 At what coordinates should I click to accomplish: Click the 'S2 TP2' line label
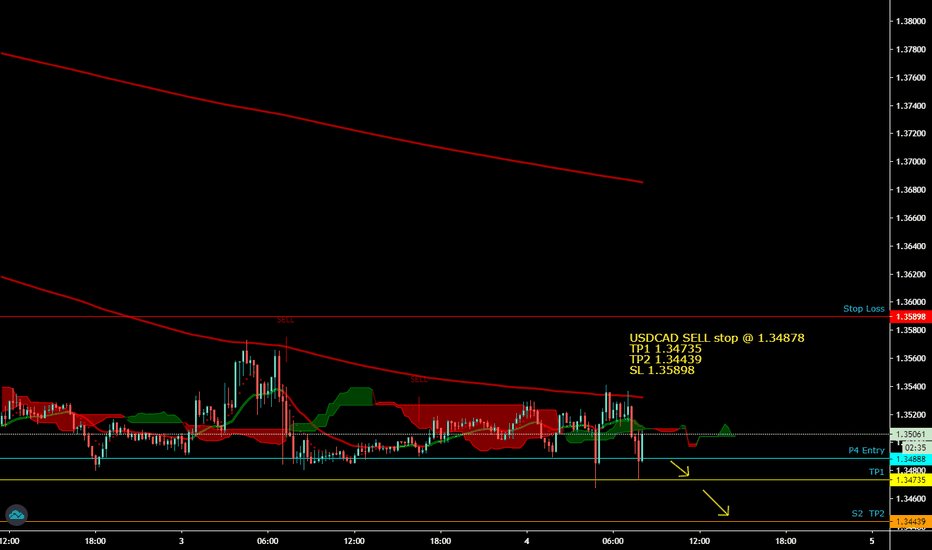pyautogui.click(x=868, y=513)
